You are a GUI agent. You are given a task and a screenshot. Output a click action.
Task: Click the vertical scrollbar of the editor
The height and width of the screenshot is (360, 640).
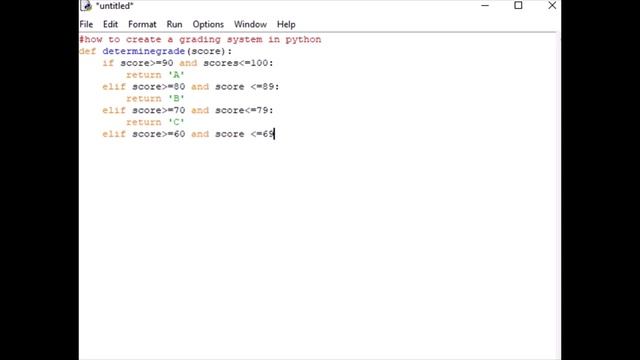558,196
